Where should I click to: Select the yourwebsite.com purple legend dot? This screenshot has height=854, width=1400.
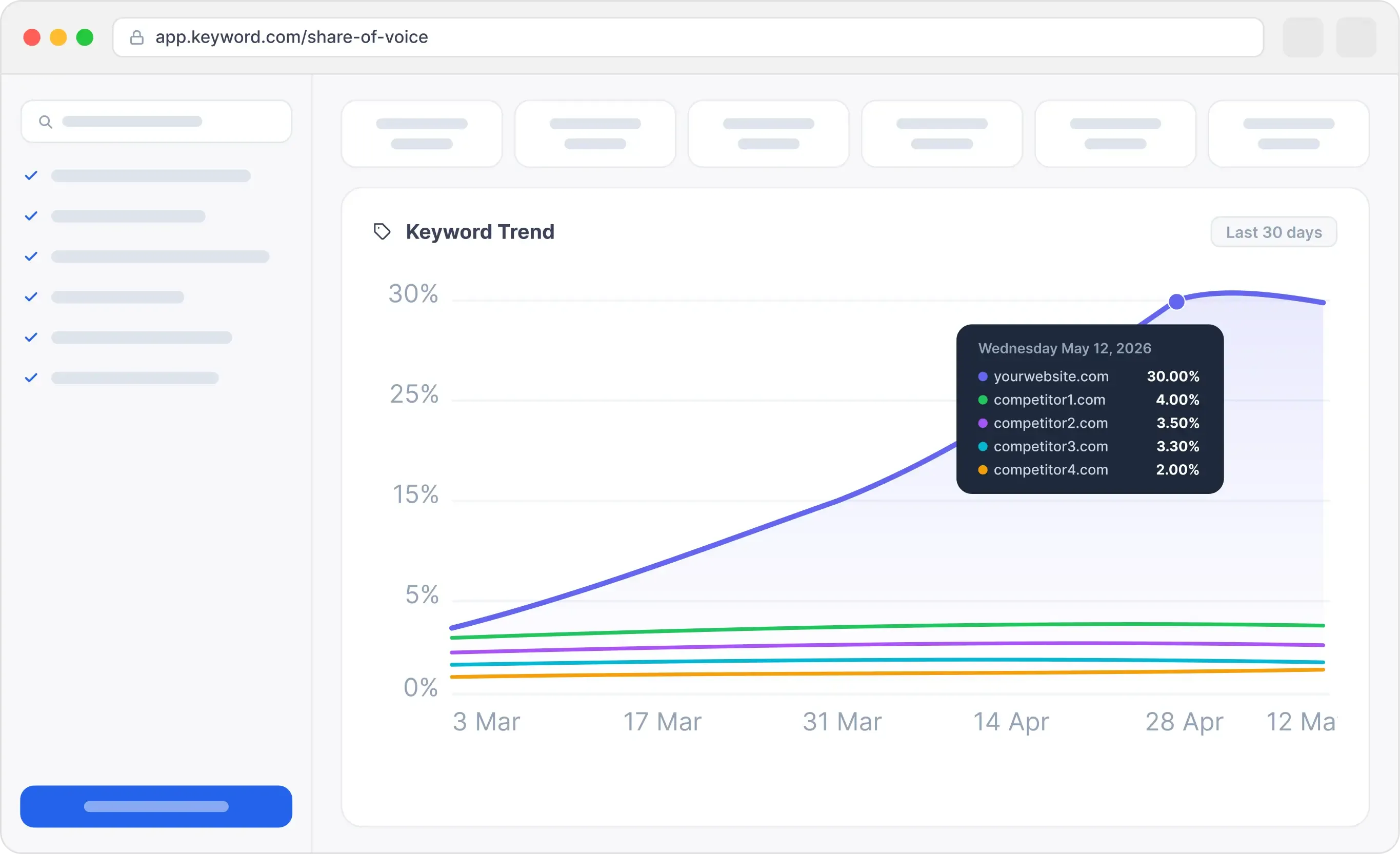983,376
